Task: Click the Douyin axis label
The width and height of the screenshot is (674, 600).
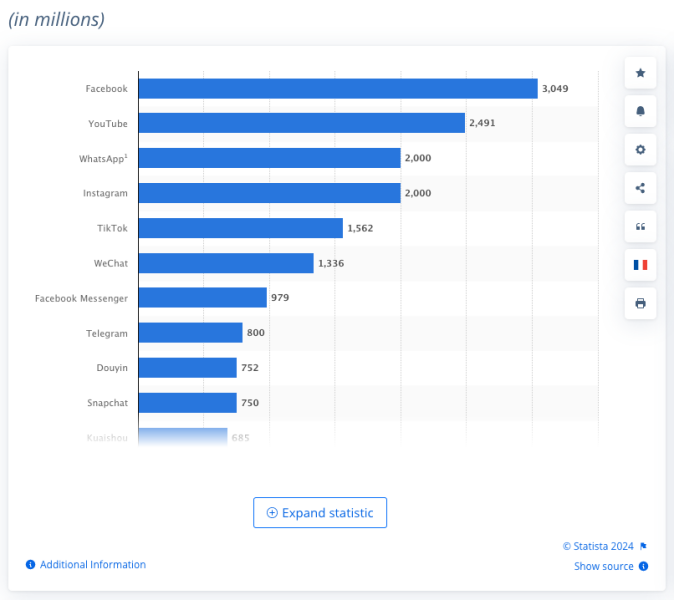Action: pyautogui.click(x=112, y=368)
